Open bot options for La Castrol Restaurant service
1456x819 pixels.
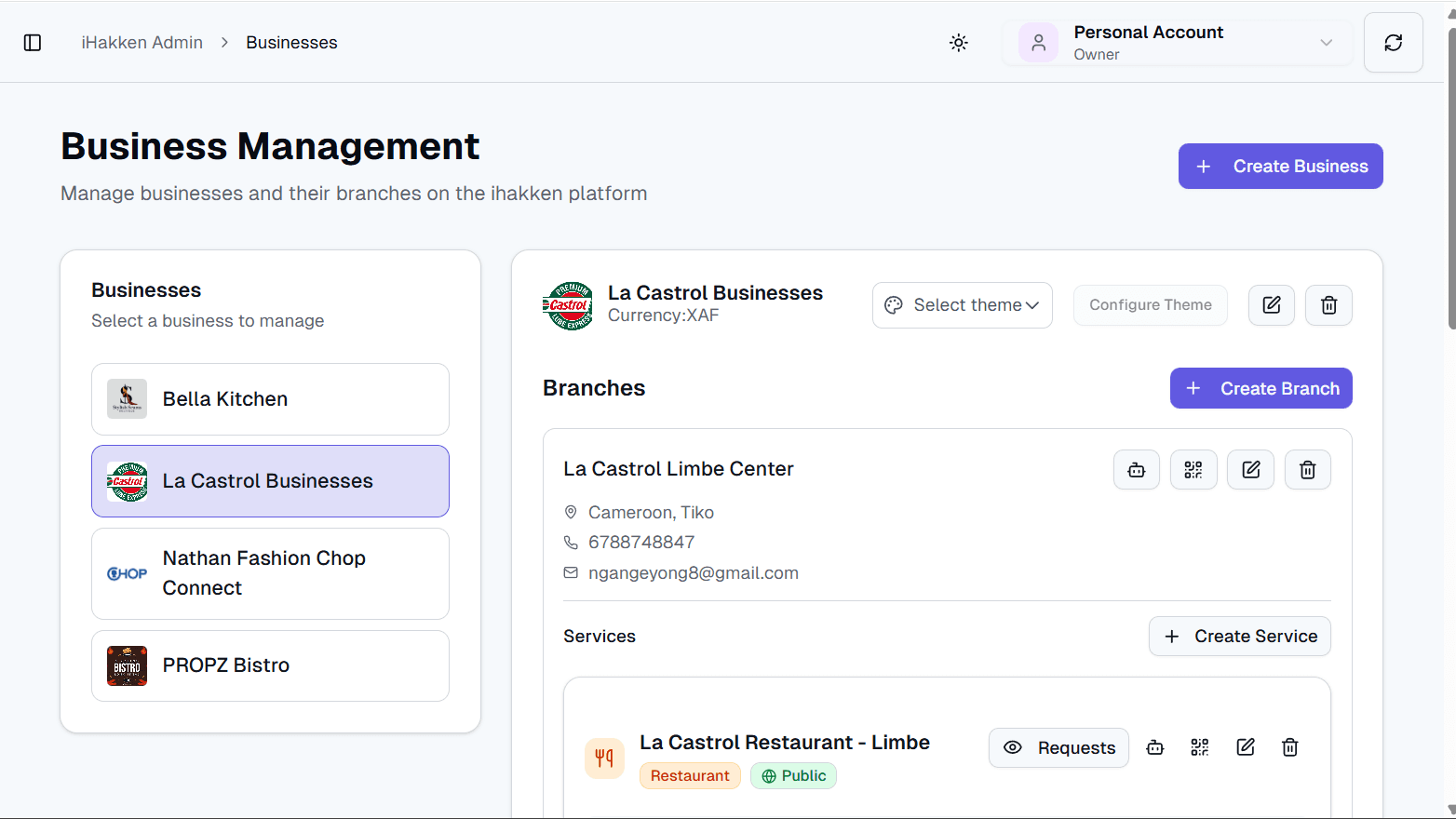tap(1154, 746)
